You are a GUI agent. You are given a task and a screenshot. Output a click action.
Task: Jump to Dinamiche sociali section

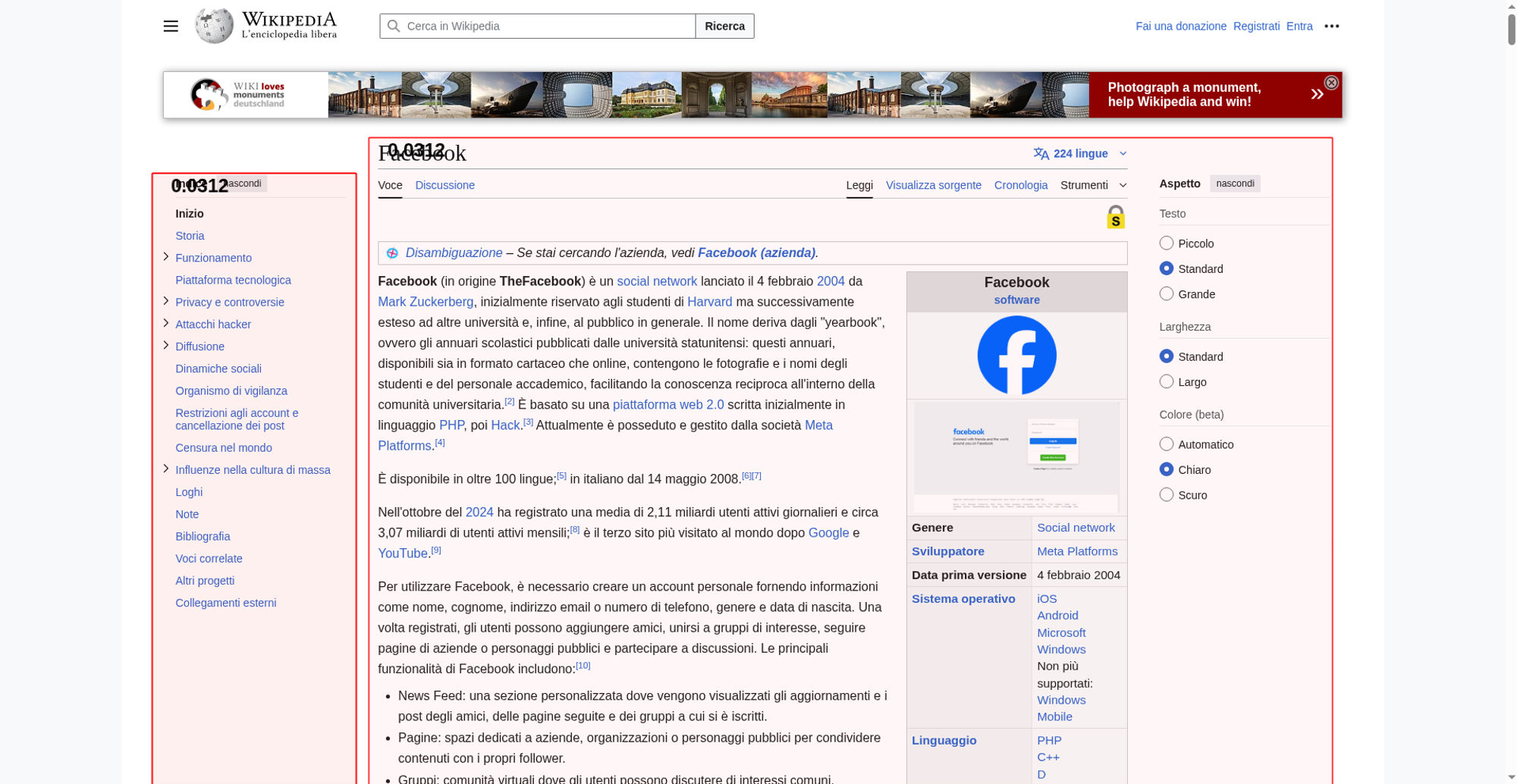click(218, 368)
